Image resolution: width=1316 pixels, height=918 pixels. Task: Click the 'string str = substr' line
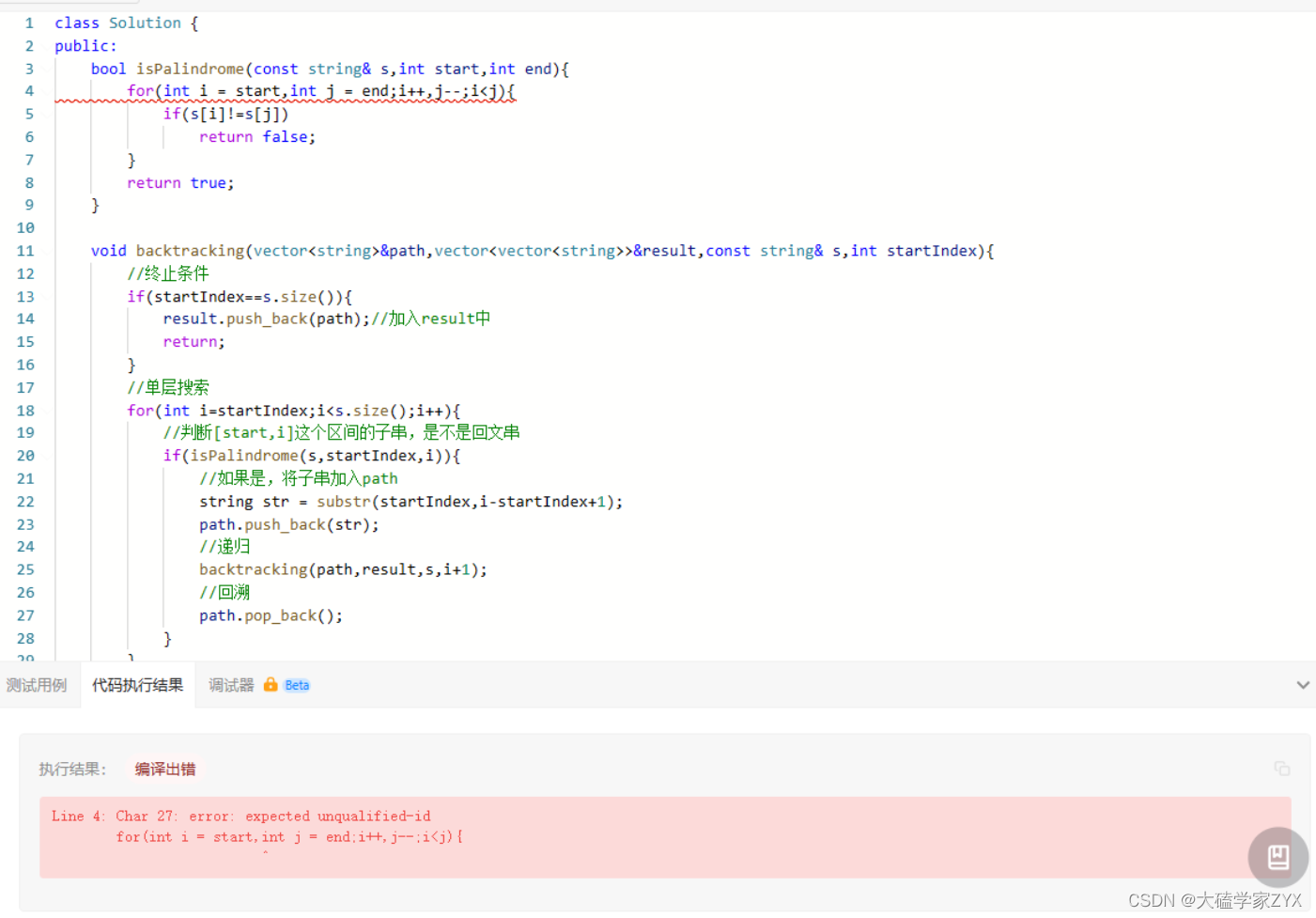[410, 502]
